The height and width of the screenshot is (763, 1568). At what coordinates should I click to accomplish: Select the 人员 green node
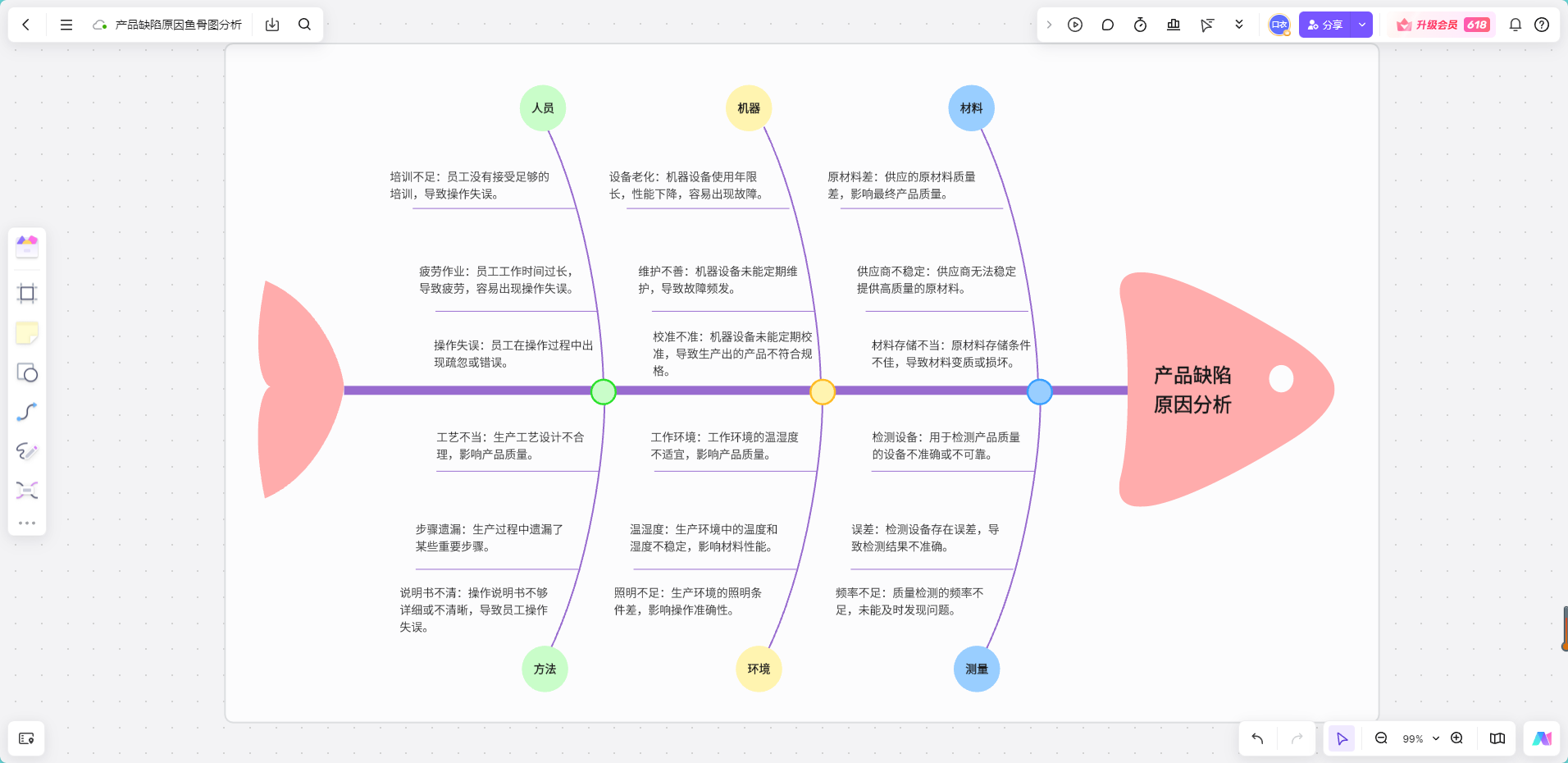pos(543,108)
